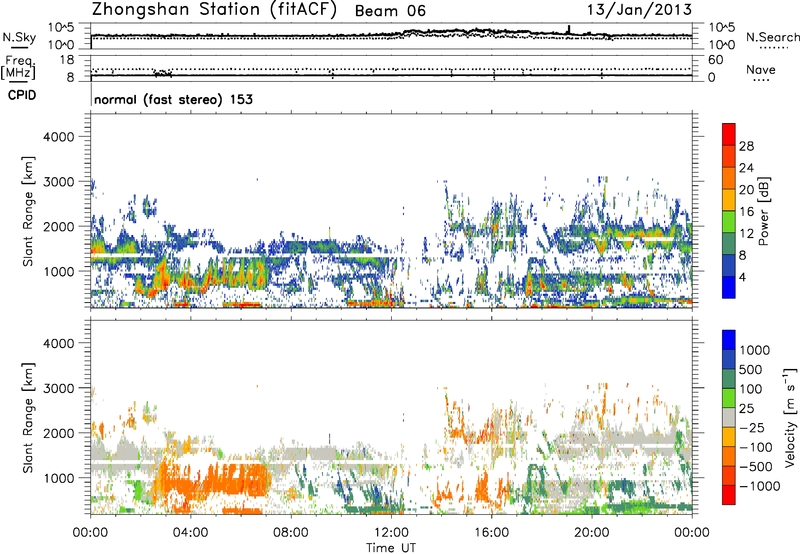The width and height of the screenshot is (800, 554).
Task: Pick the blue top segment of the Velocity colorbar
Action: pos(729,340)
